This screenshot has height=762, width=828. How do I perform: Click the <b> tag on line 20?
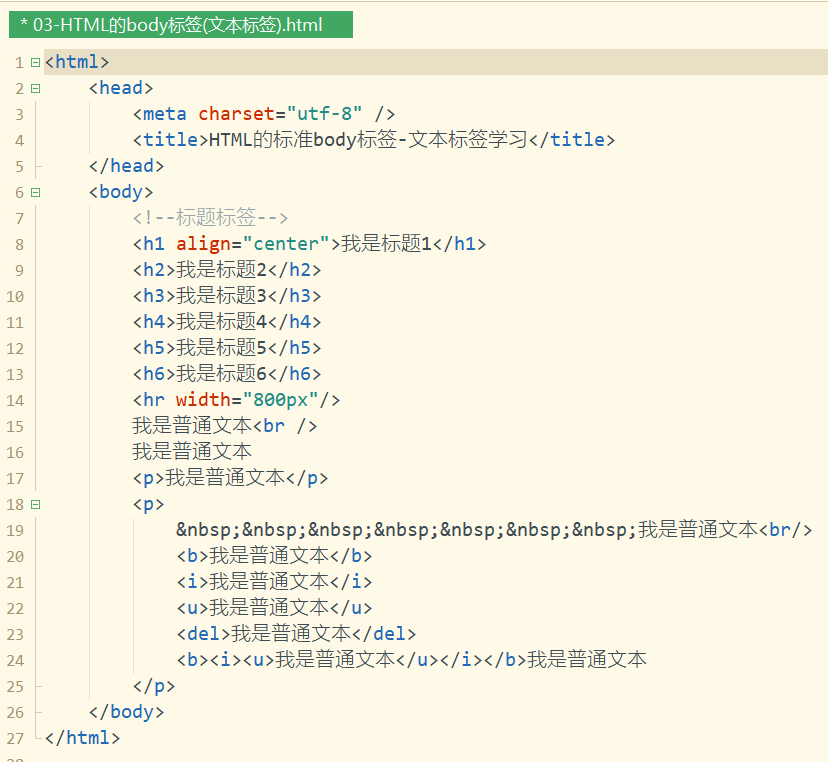pos(193,556)
